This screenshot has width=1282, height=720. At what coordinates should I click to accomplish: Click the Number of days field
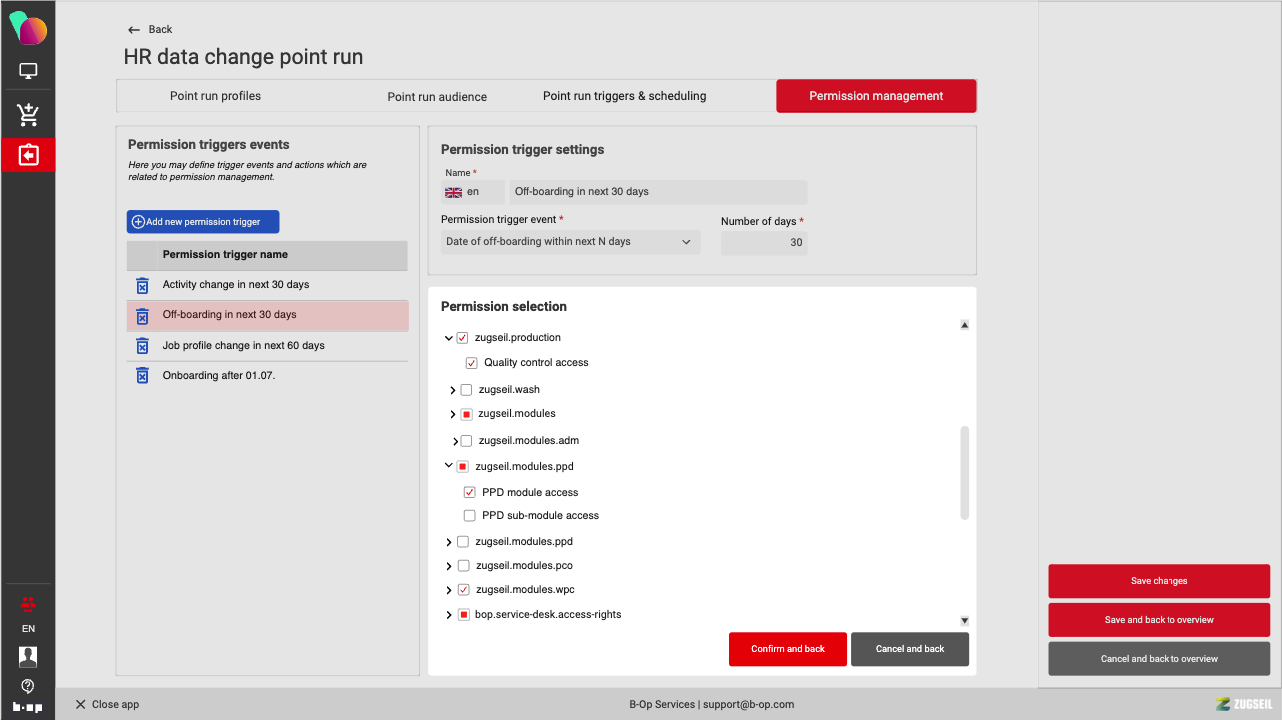click(x=763, y=242)
